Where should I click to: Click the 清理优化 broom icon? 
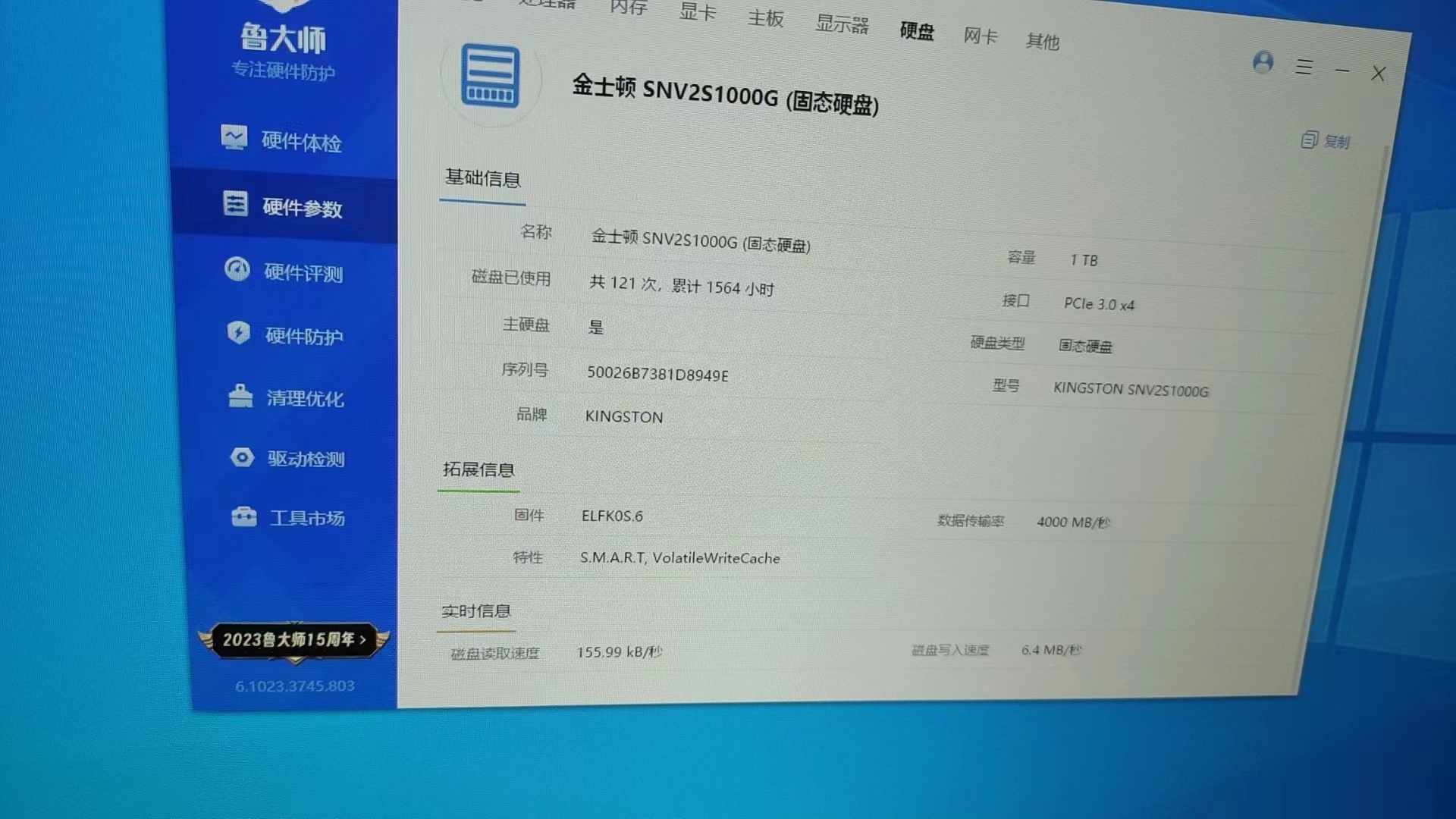click(x=240, y=396)
